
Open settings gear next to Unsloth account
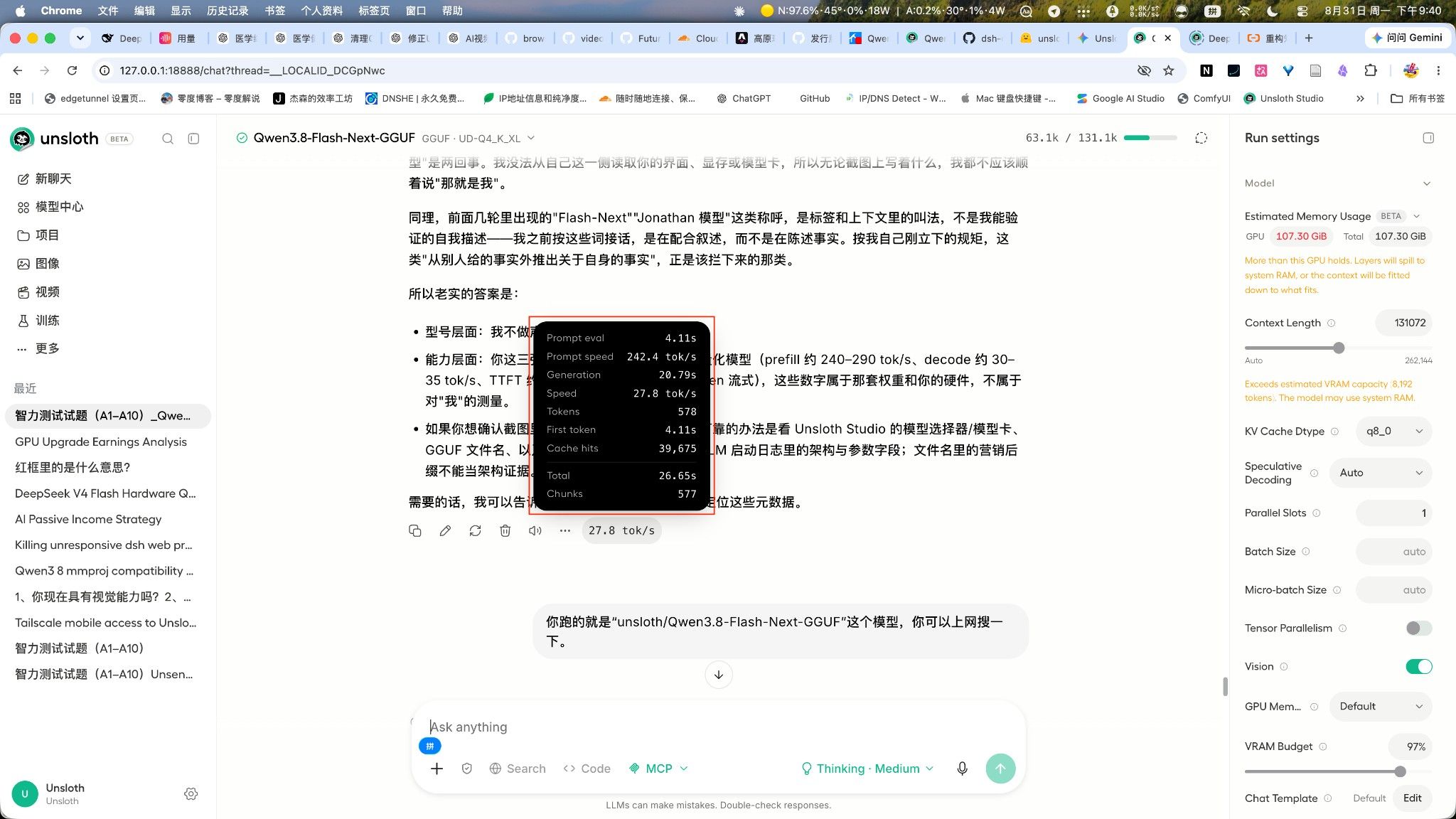click(191, 793)
